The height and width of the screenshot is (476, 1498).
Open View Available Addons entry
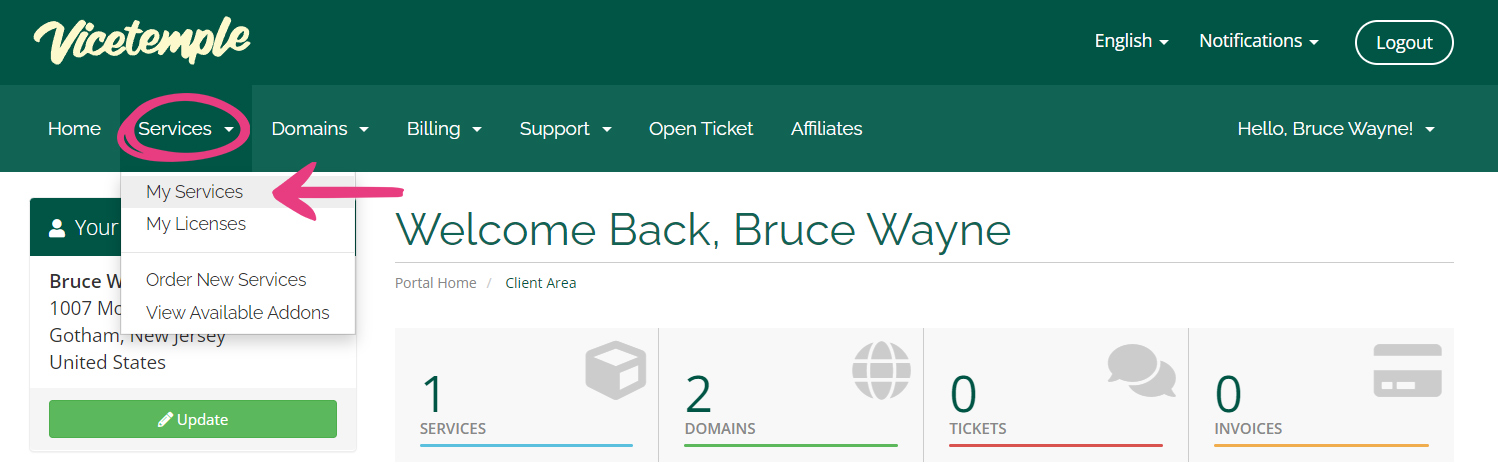tap(238, 313)
